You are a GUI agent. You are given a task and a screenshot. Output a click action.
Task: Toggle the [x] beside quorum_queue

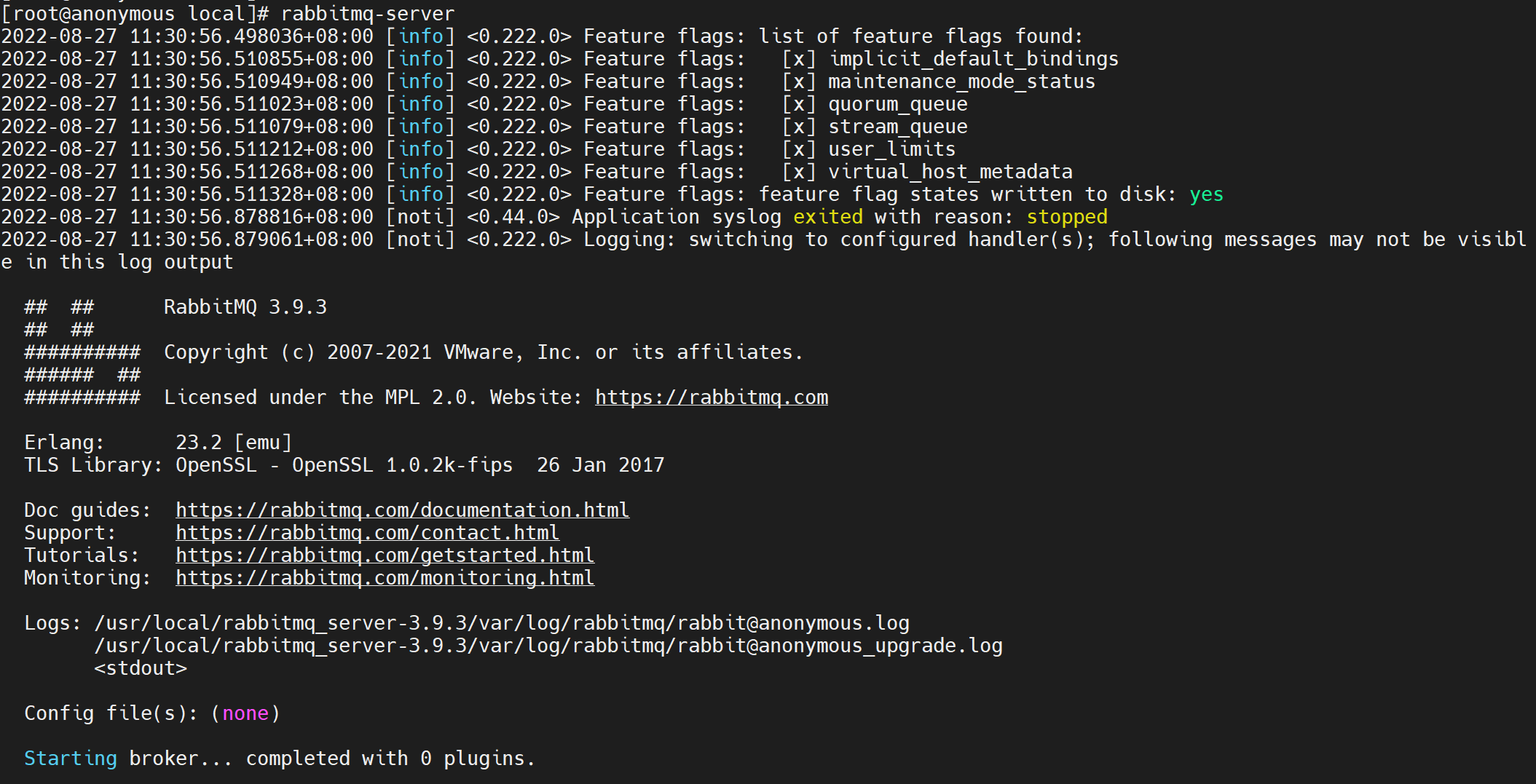tap(798, 104)
